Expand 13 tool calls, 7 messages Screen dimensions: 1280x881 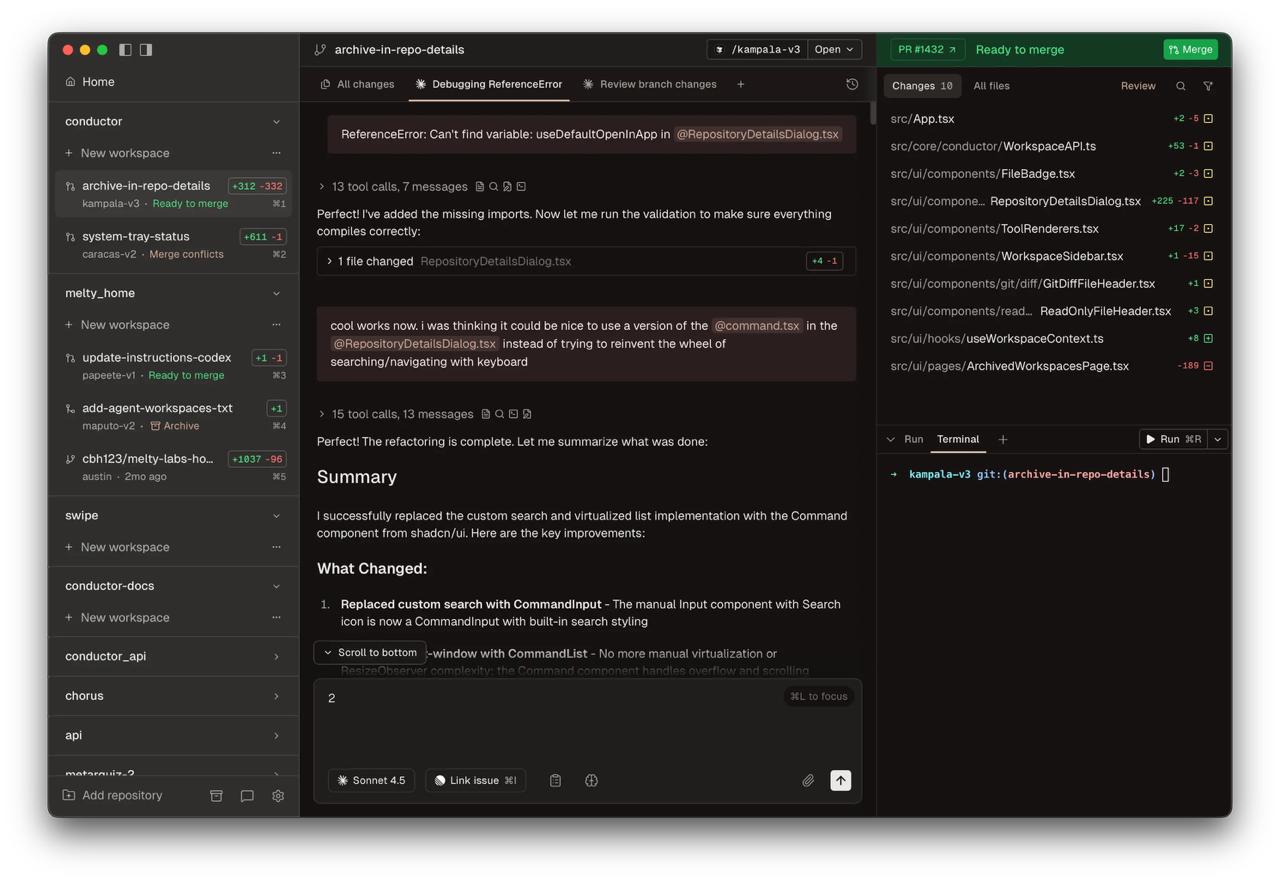coord(393,187)
